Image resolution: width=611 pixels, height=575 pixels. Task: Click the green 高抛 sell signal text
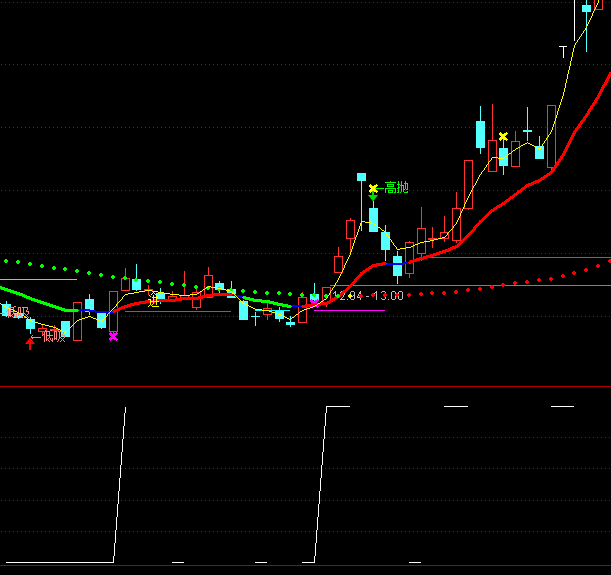[396, 188]
